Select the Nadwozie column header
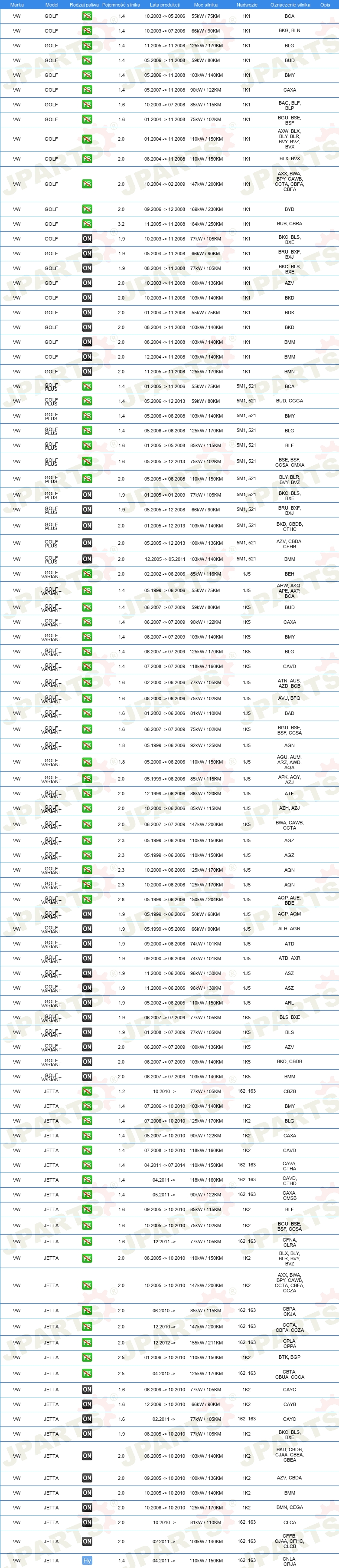 tap(247, 4)
